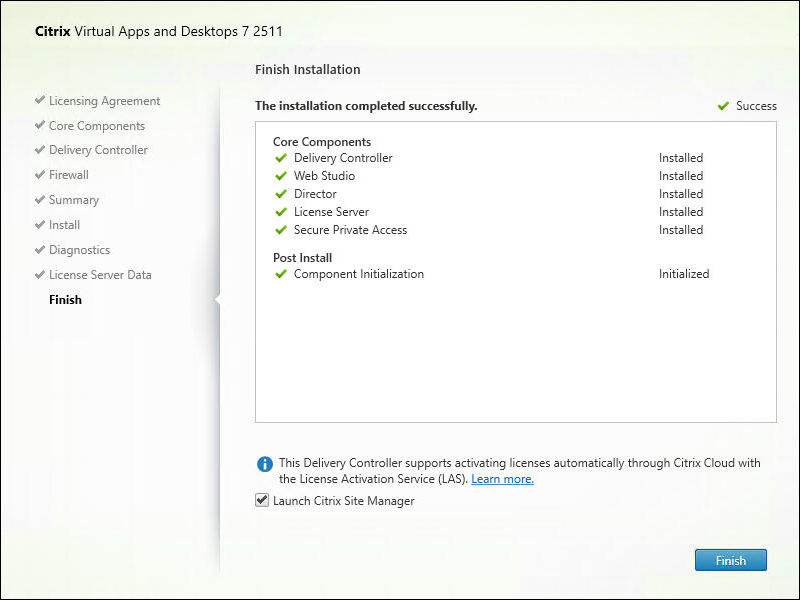Viewport: 800px width, 600px height.
Task: Select the License Server Data step
Action: [100, 275]
